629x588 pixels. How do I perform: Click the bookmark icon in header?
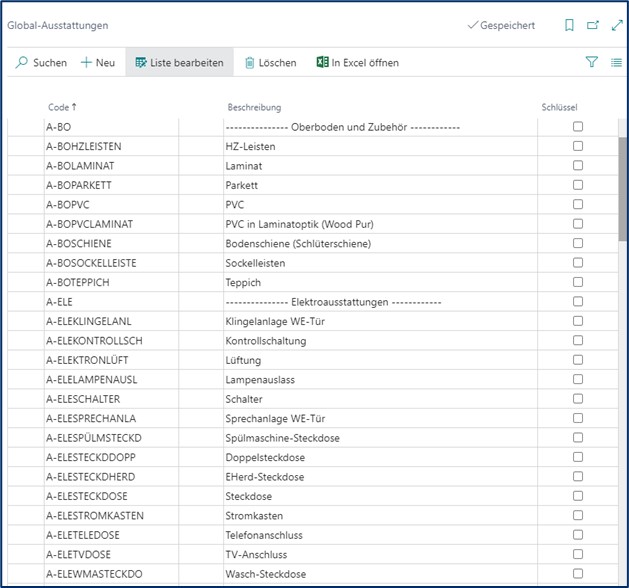click(x=569, y=25)
